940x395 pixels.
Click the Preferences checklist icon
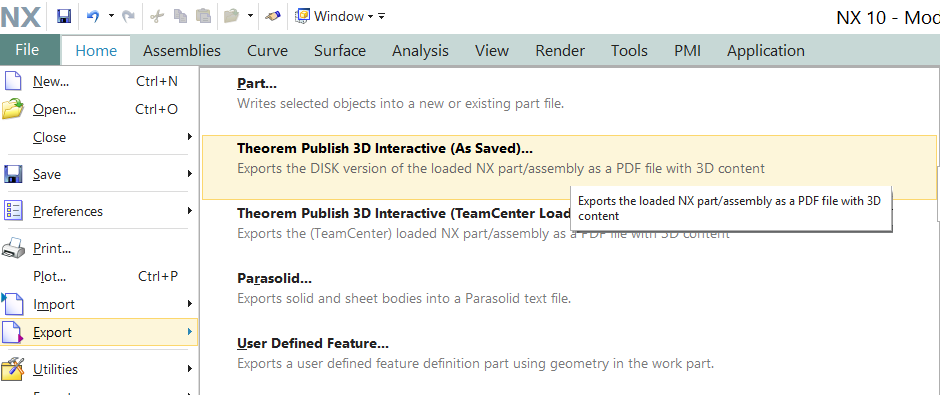(x=13, y=211)
